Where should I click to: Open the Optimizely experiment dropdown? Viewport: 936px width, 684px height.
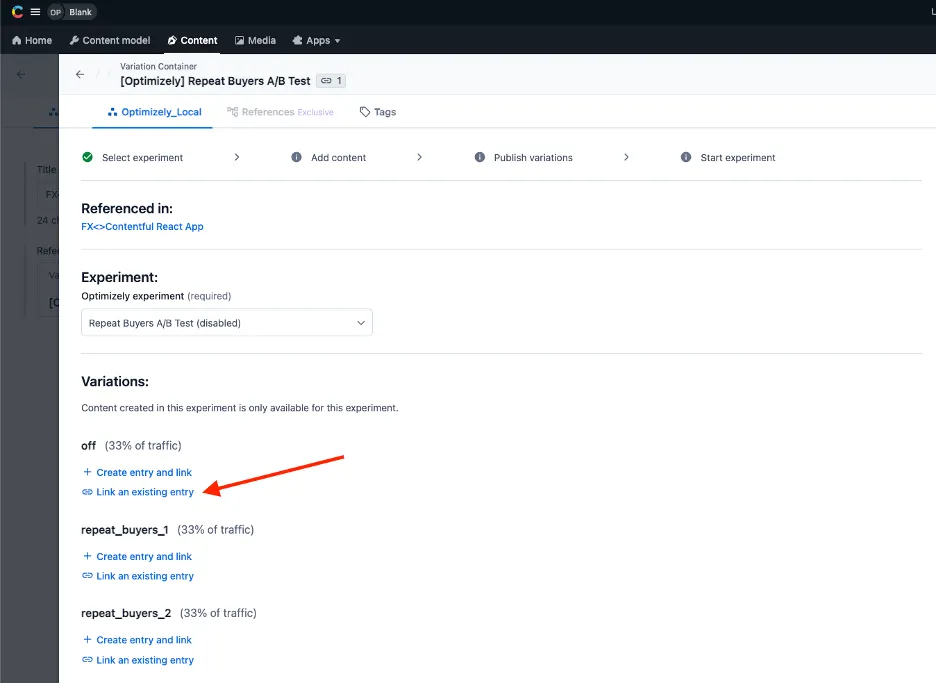pos(227,322)
